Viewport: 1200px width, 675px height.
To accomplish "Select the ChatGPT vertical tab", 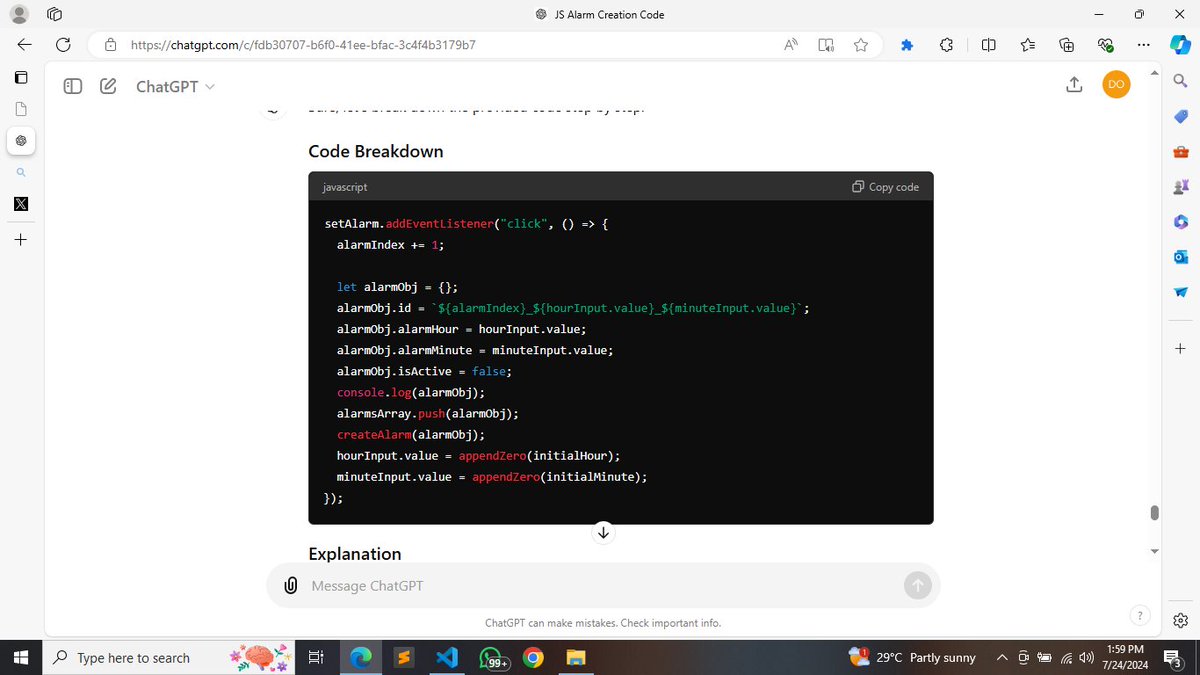I will [21, 140].
